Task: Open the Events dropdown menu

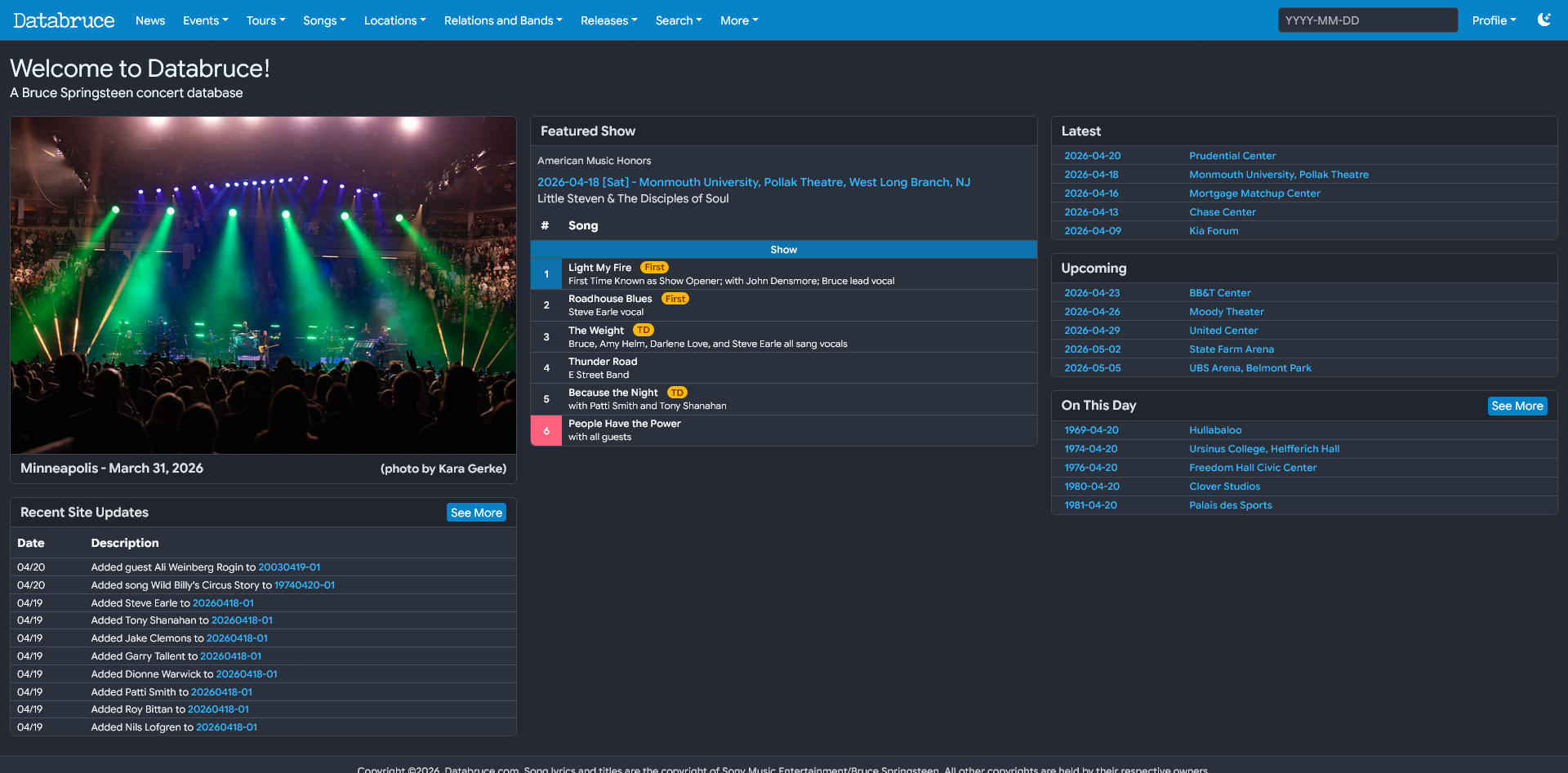Action: pyautogui.click(x=205, y=20)
